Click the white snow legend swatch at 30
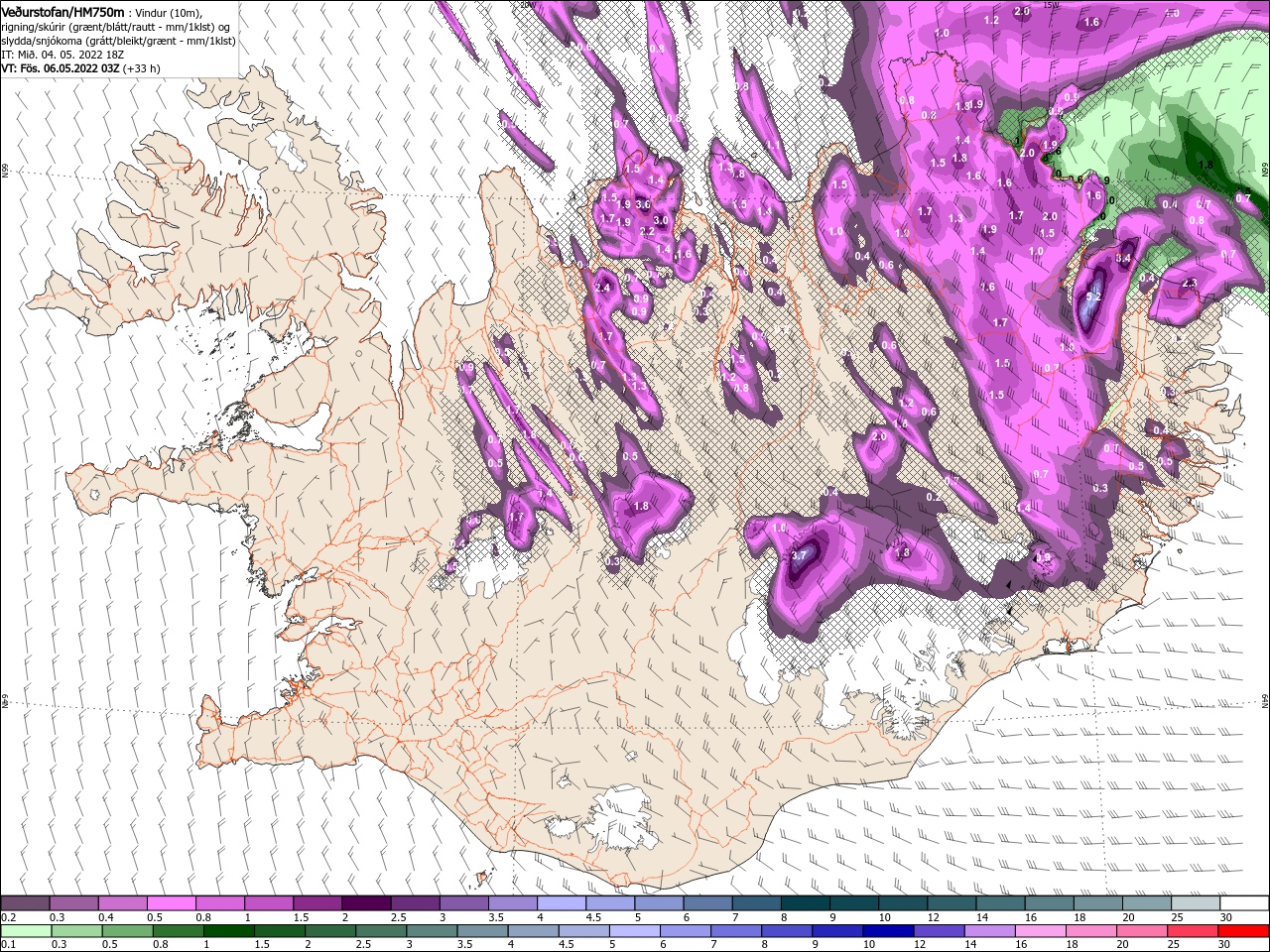The height and width of the screenshot is (952, 1270). 1243,903
